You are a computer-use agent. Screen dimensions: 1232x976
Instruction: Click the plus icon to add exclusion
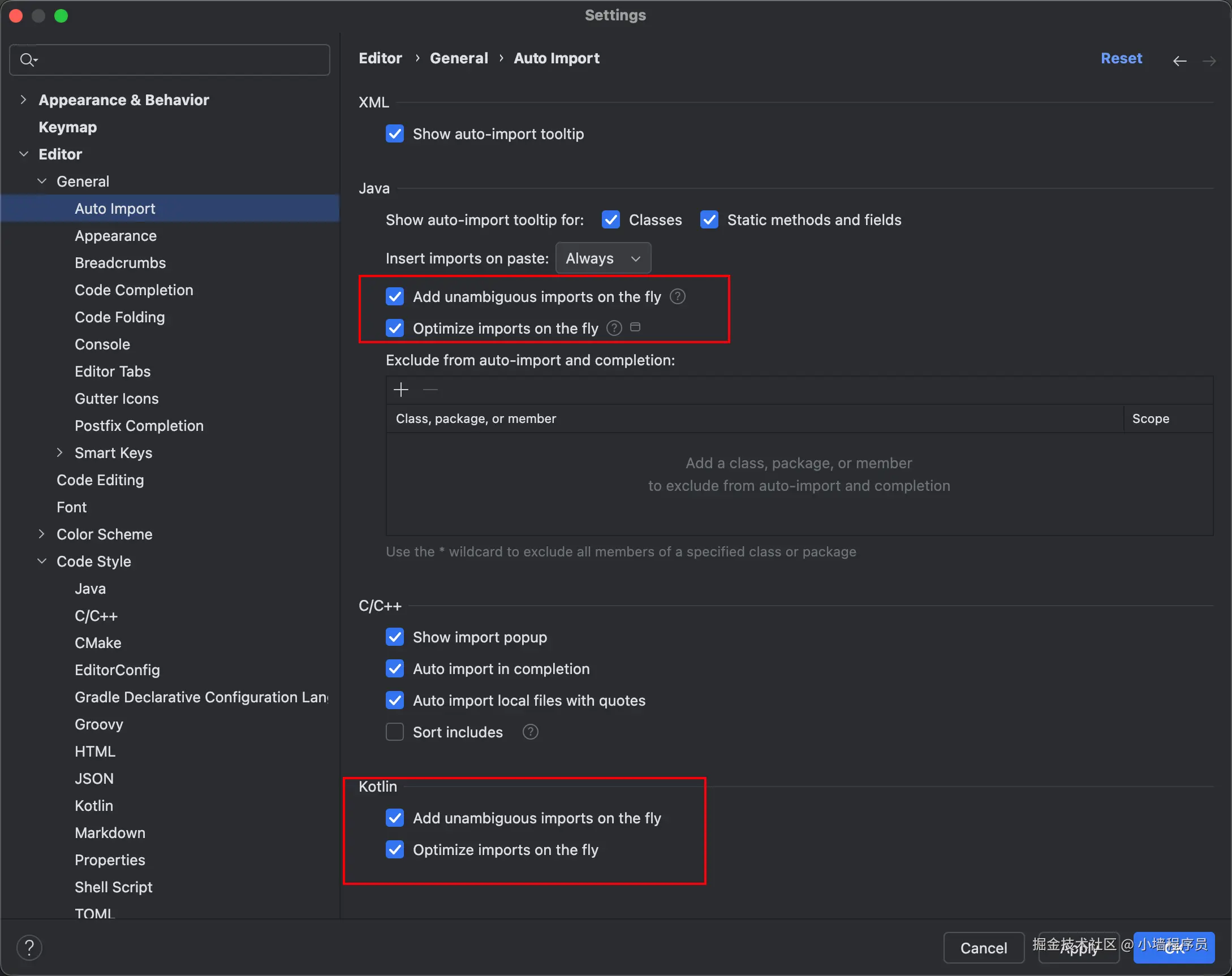[x=401, y=390]
